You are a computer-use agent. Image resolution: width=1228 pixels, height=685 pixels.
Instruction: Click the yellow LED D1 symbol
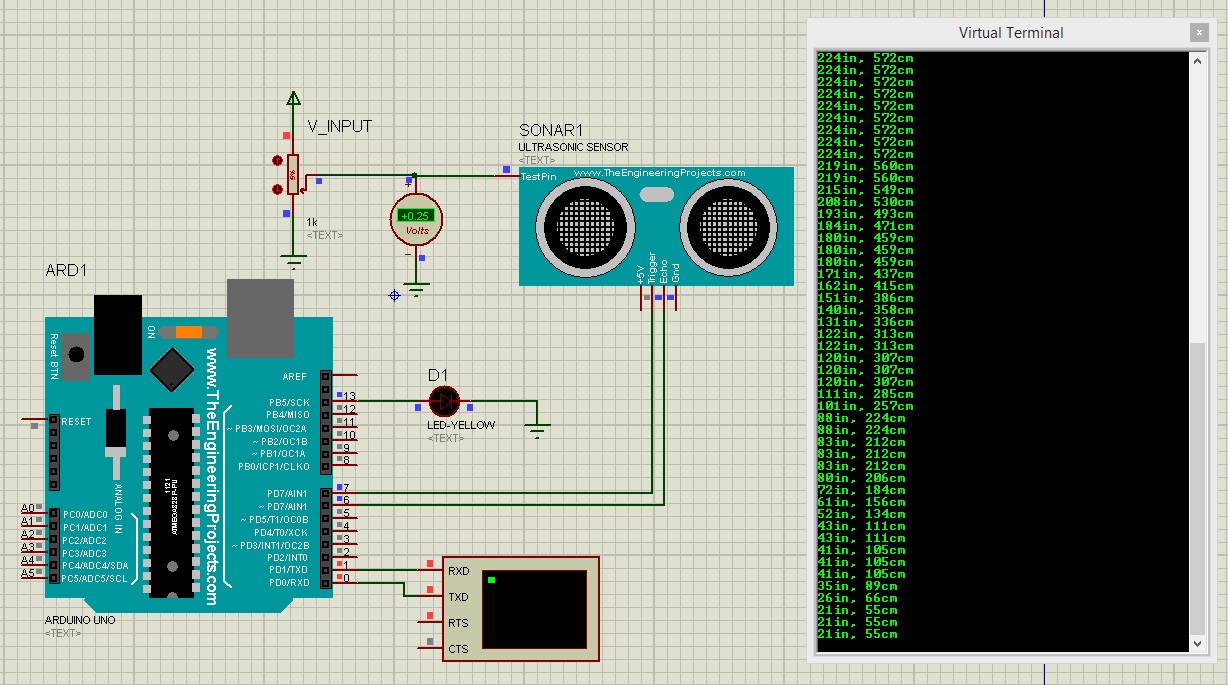[443, 402]
